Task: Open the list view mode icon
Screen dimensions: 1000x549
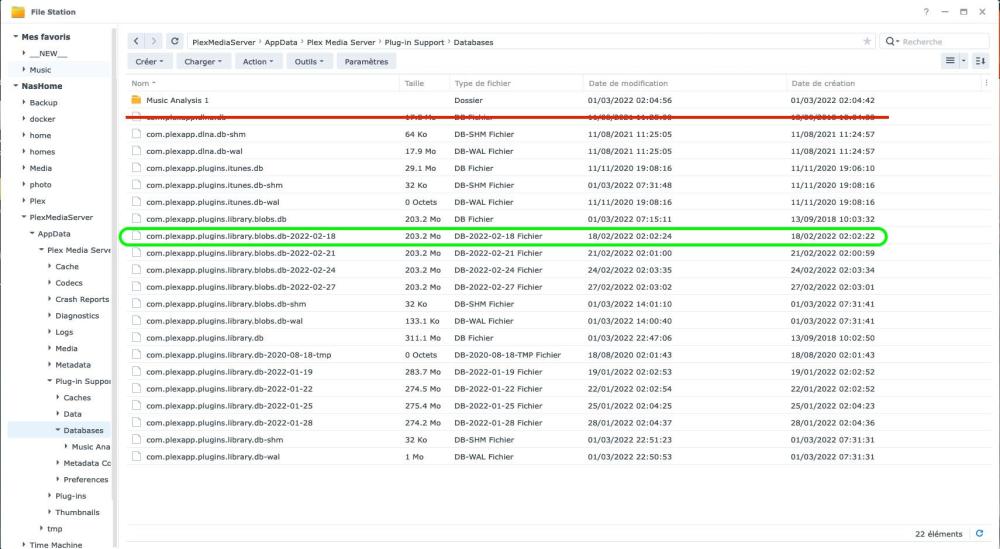Action: tap(950, 61)
